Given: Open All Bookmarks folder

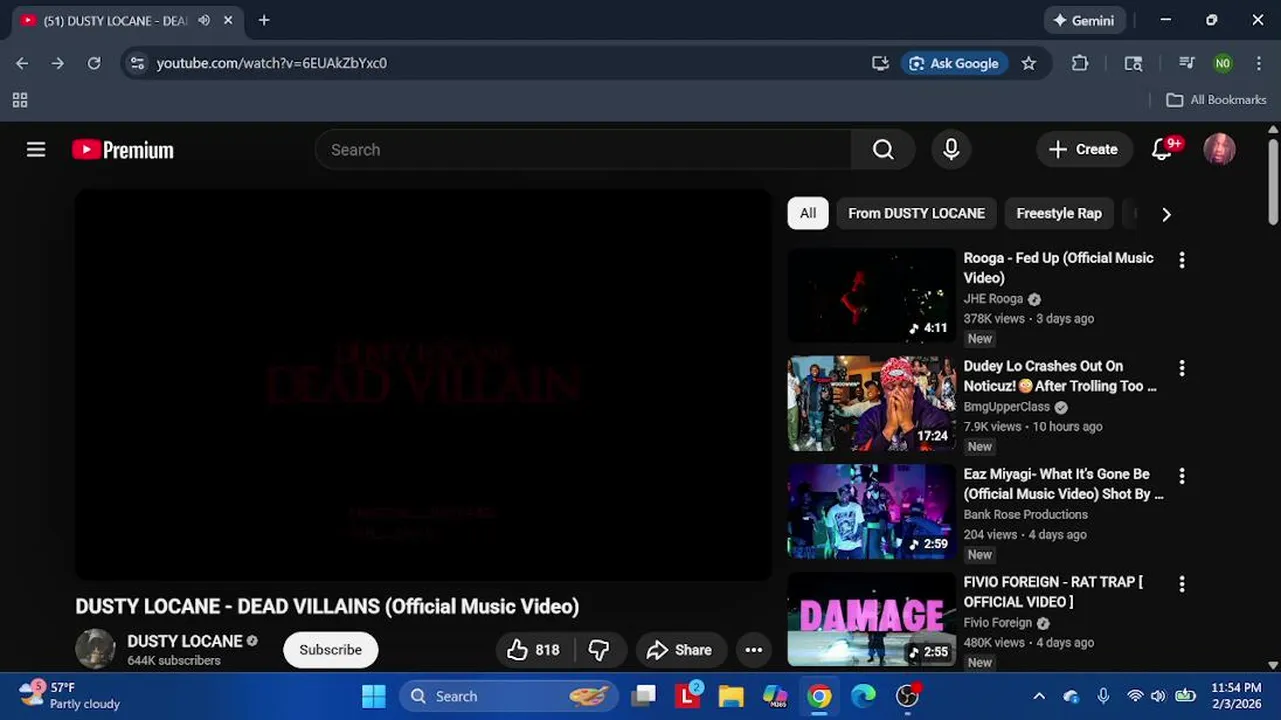Looking at the screenshot, I should 1217,100.
